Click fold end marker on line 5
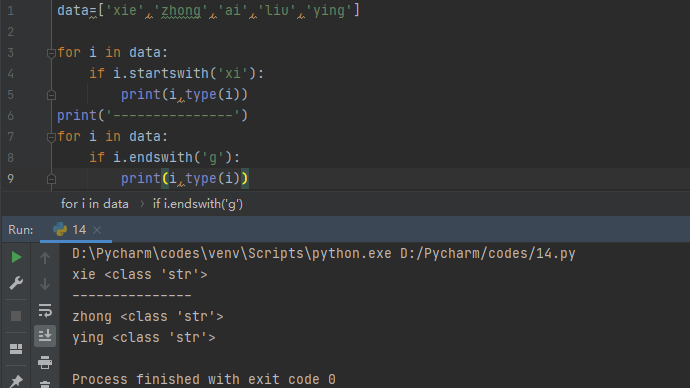690x388 pixels. click(x=51, y=95)
